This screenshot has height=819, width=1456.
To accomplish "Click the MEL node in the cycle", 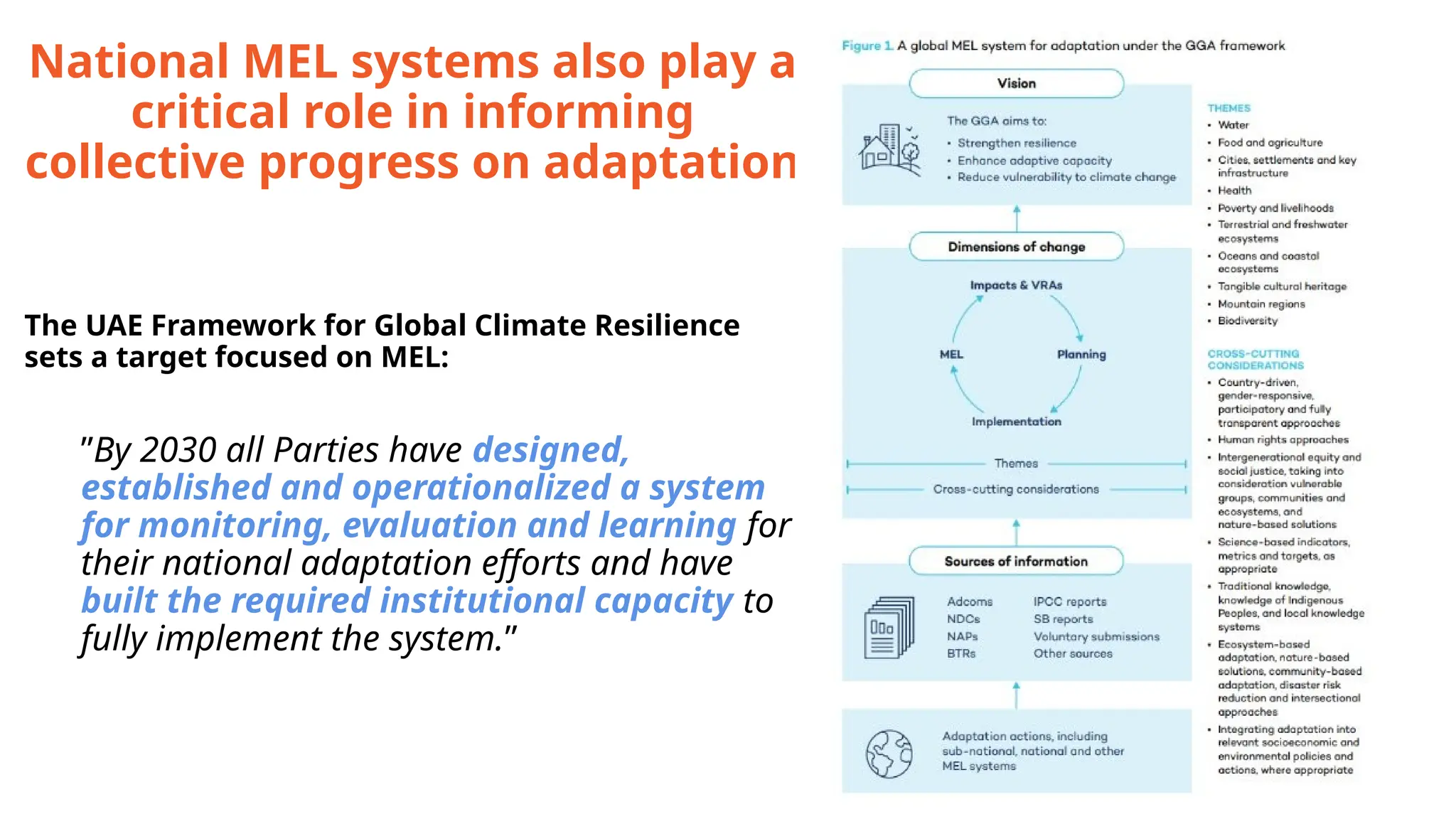I will tap(951, 354).
